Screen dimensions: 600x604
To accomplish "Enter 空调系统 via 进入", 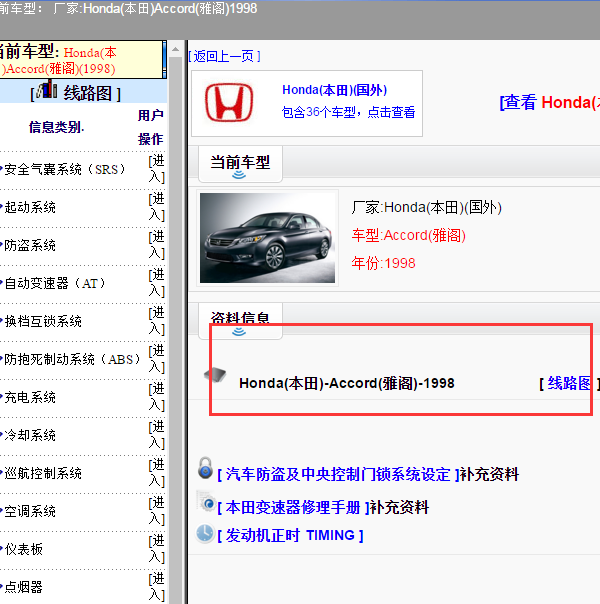I will tap(156, 511).
